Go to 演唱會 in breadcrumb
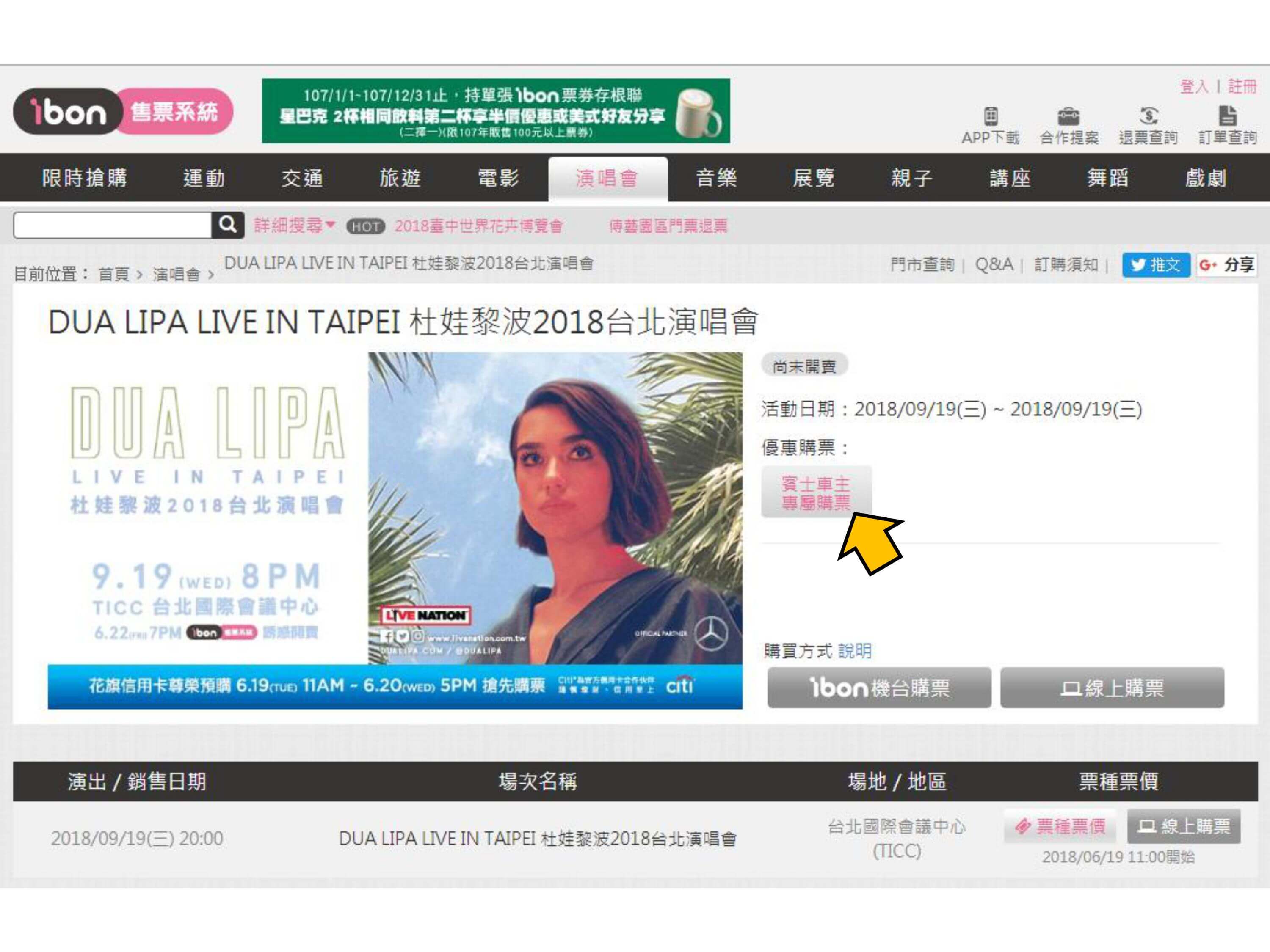Image resolution: width=1270 pixels, height=952 pixels. tap(176, 274)
